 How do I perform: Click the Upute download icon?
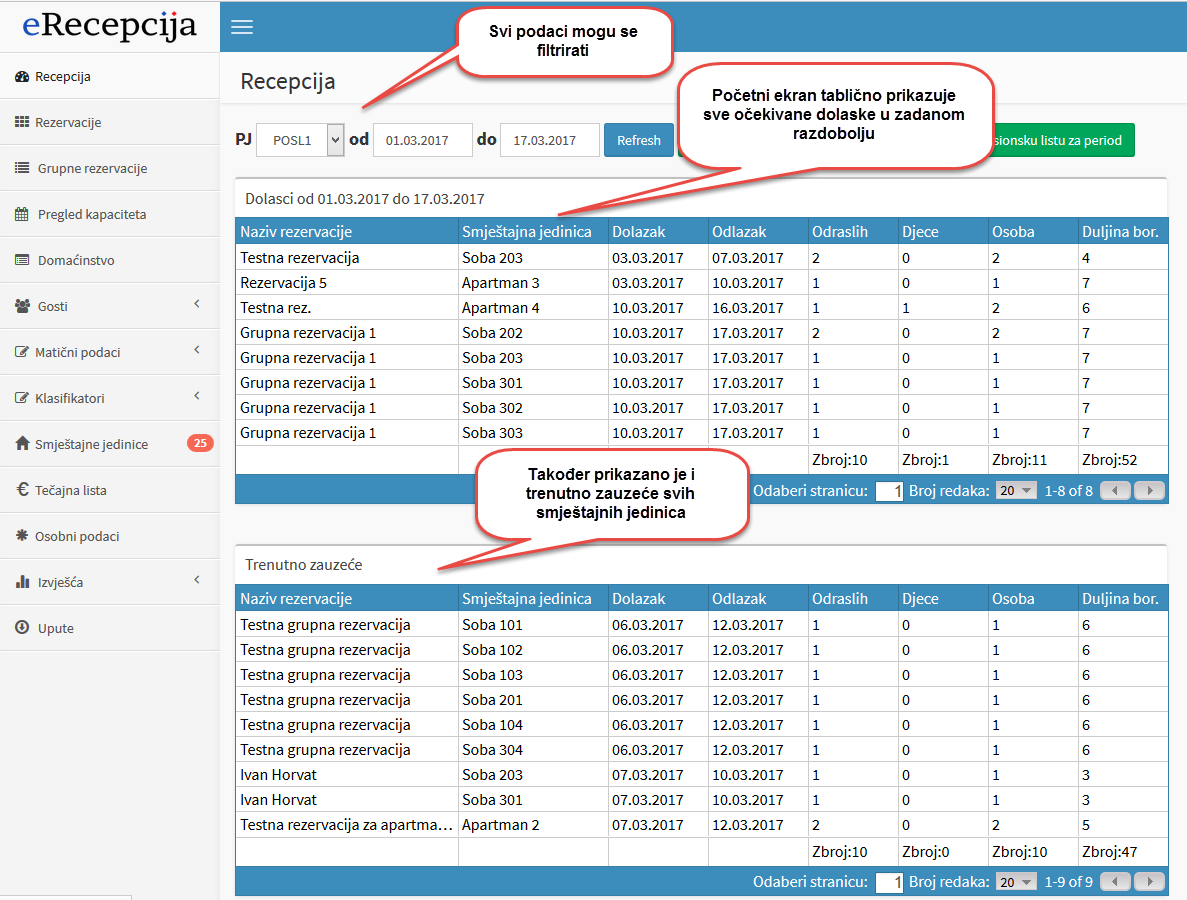click(22, 628)
